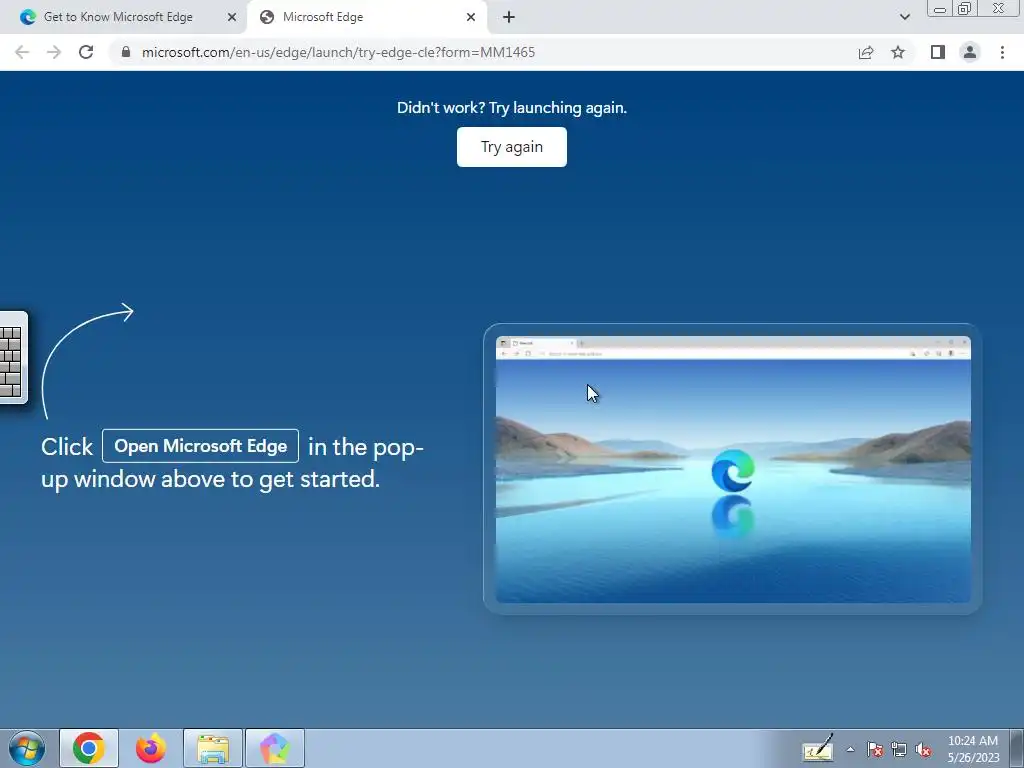The image size is (1024, 768).
Task: Open the Windows Start menu
Action: tap(27, 748)
